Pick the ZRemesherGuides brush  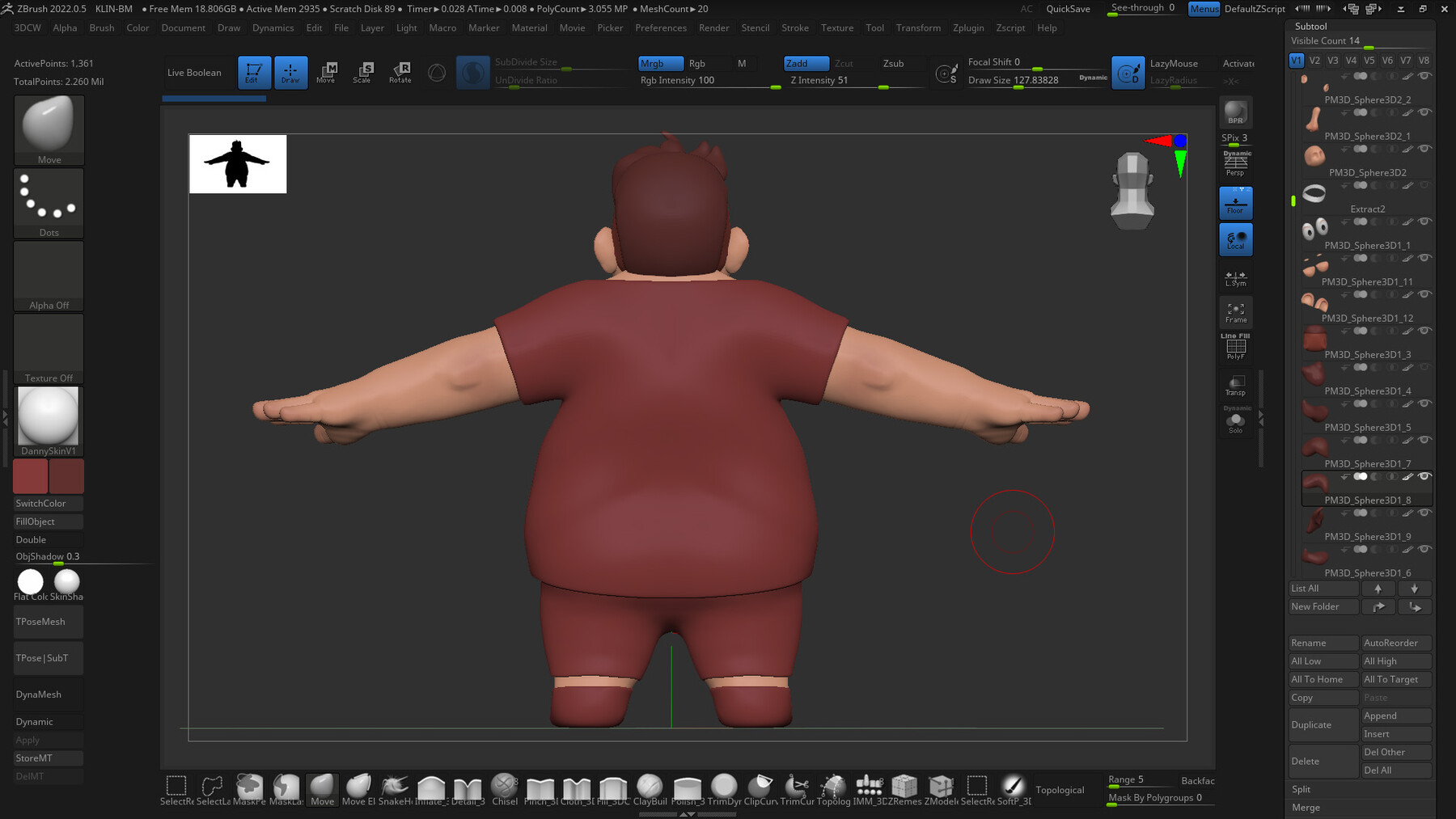click(x=904, y=789)
